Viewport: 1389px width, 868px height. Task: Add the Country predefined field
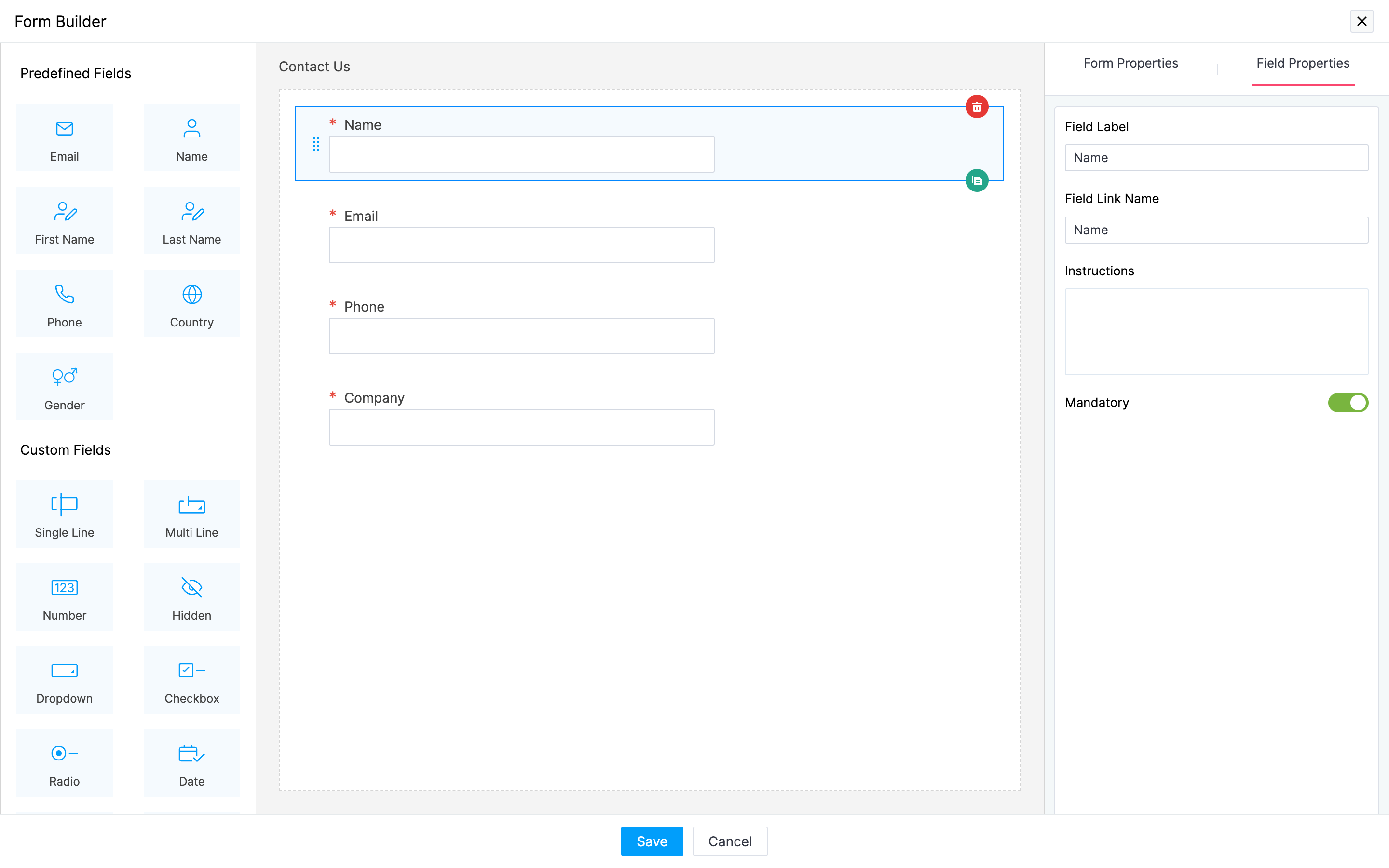(191, 304)
